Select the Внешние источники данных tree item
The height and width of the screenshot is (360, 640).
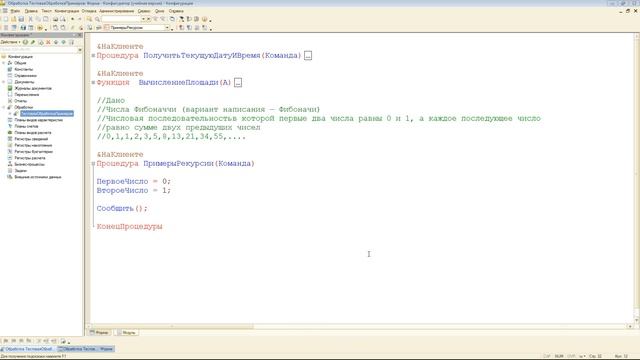[38, 177]
